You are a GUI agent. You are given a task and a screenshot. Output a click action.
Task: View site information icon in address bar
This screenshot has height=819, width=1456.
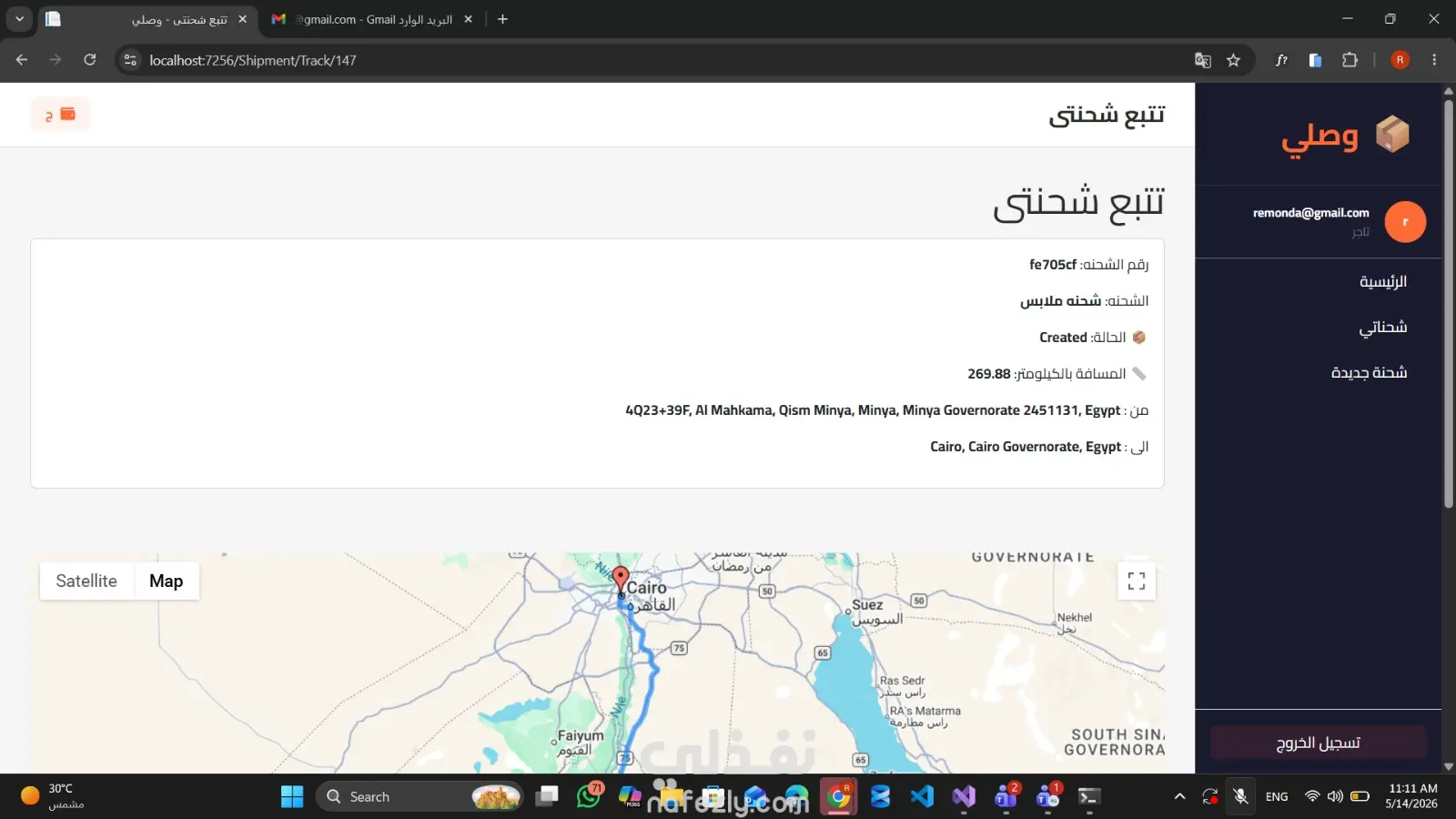click(130, 60)
